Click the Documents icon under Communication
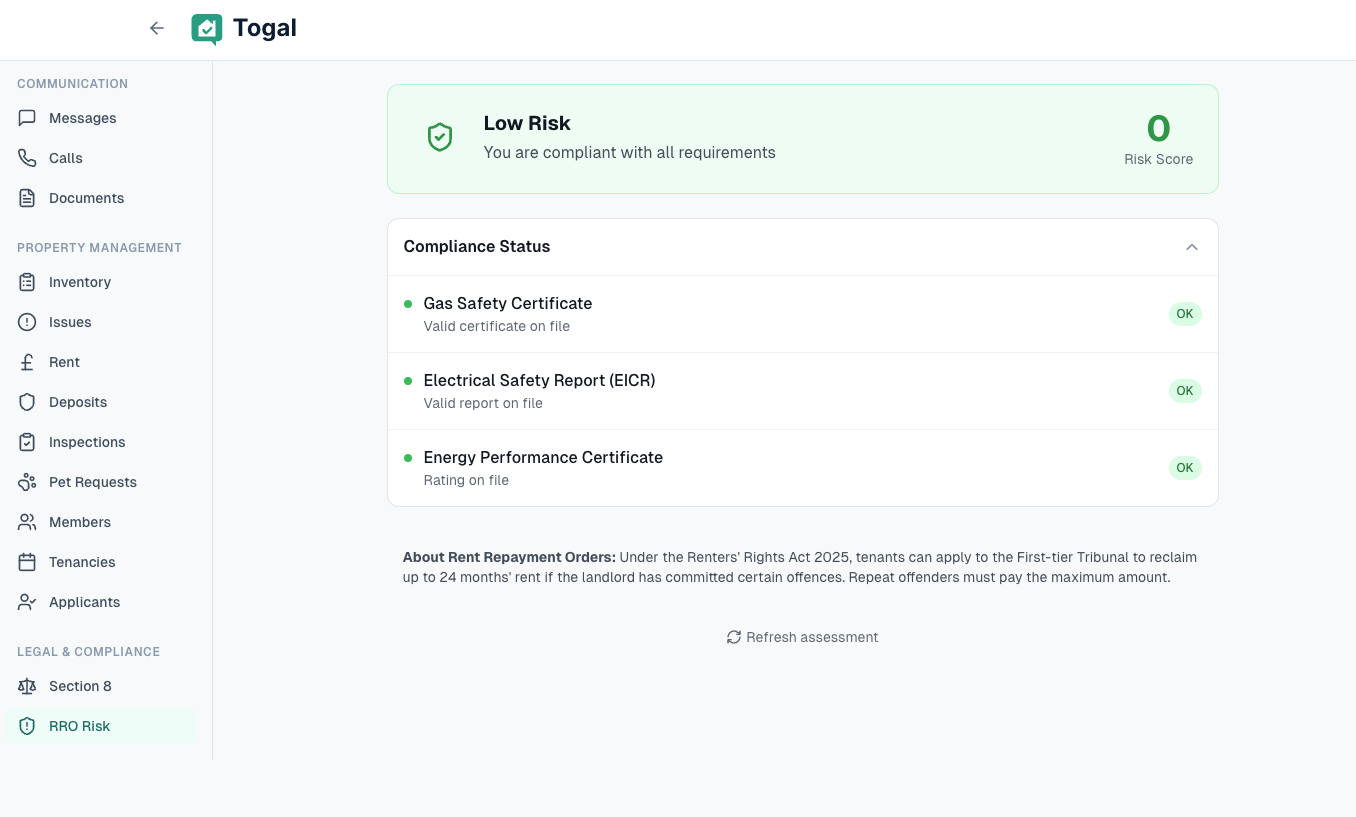1356x817 pixels. 26,198
